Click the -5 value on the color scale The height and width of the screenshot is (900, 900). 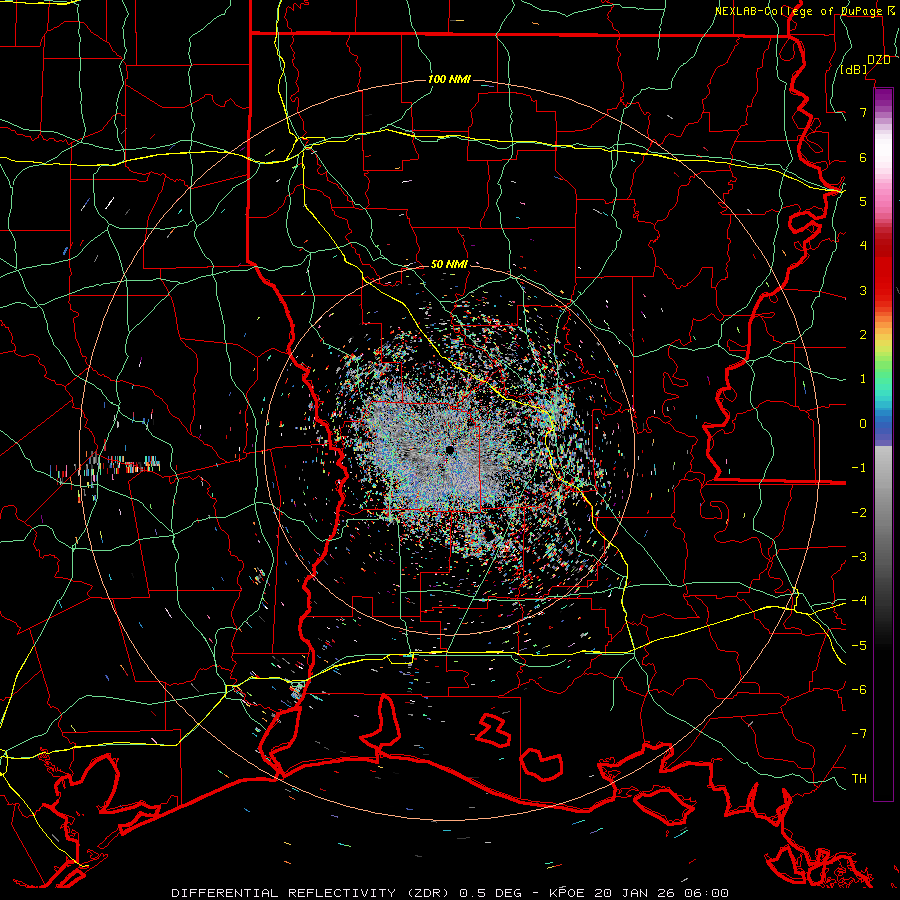[x=859, y=646]
